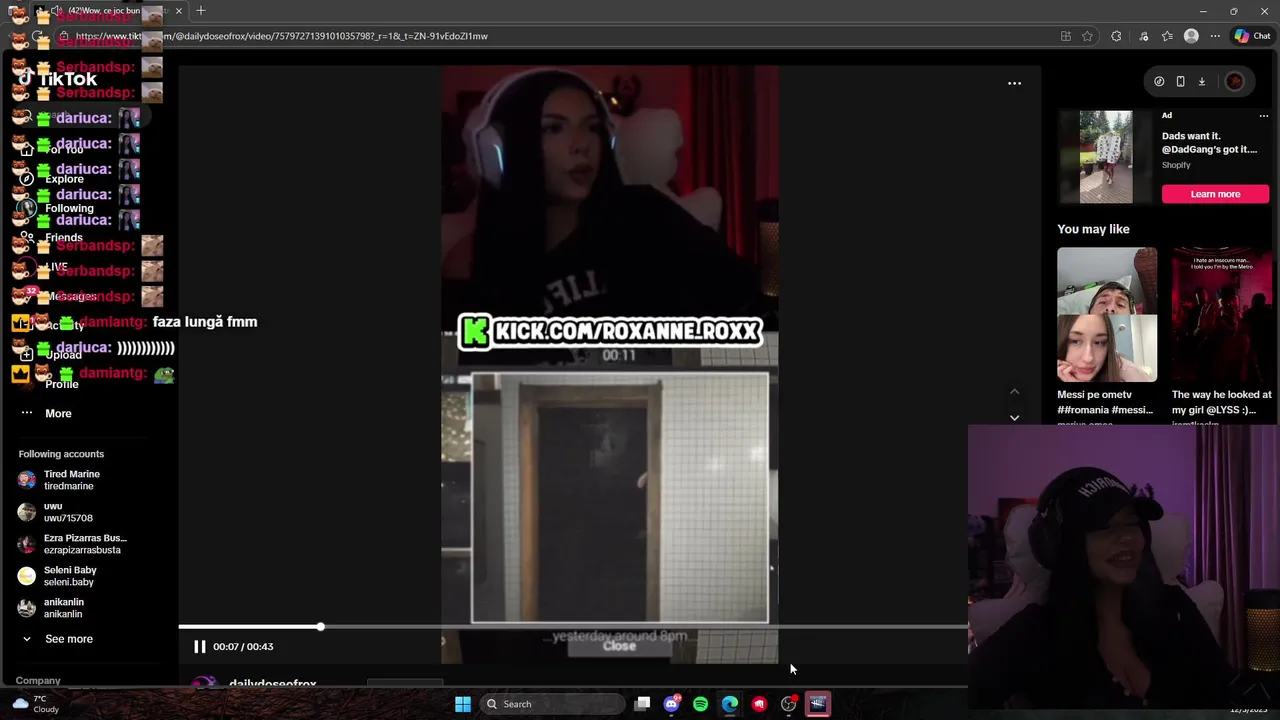Open the weather widget showing Cloudy

click(x=36, y=704)
